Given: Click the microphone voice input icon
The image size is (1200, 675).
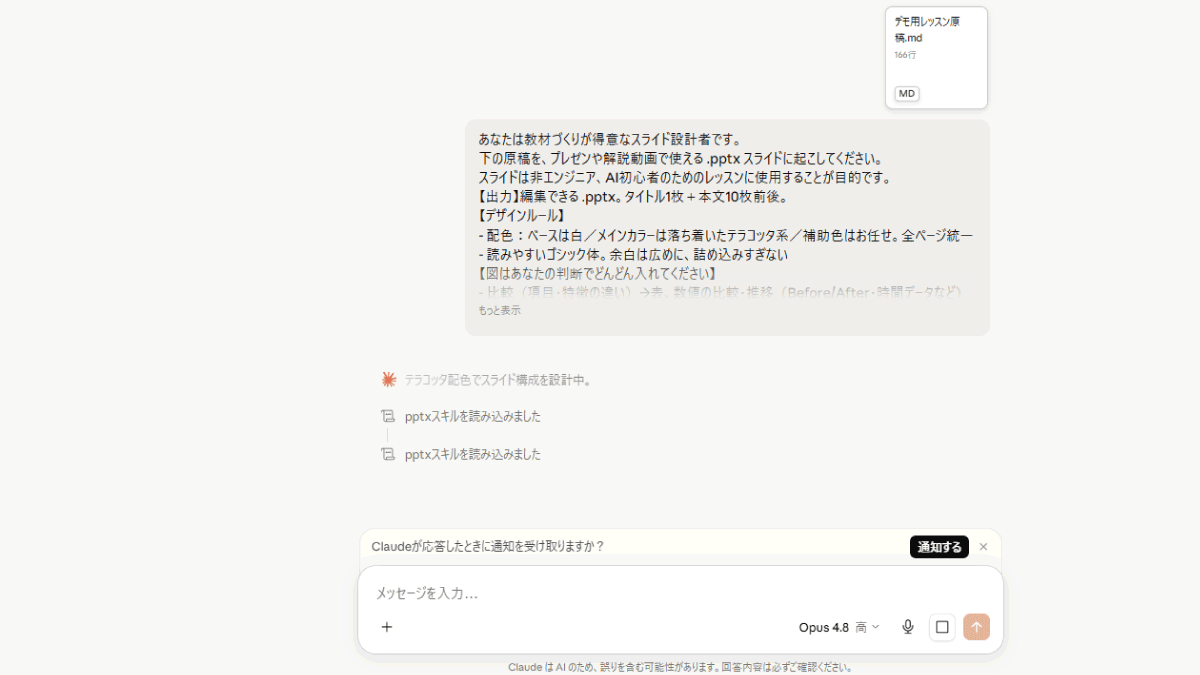Looking at the screenshot, I should point(908,627).
